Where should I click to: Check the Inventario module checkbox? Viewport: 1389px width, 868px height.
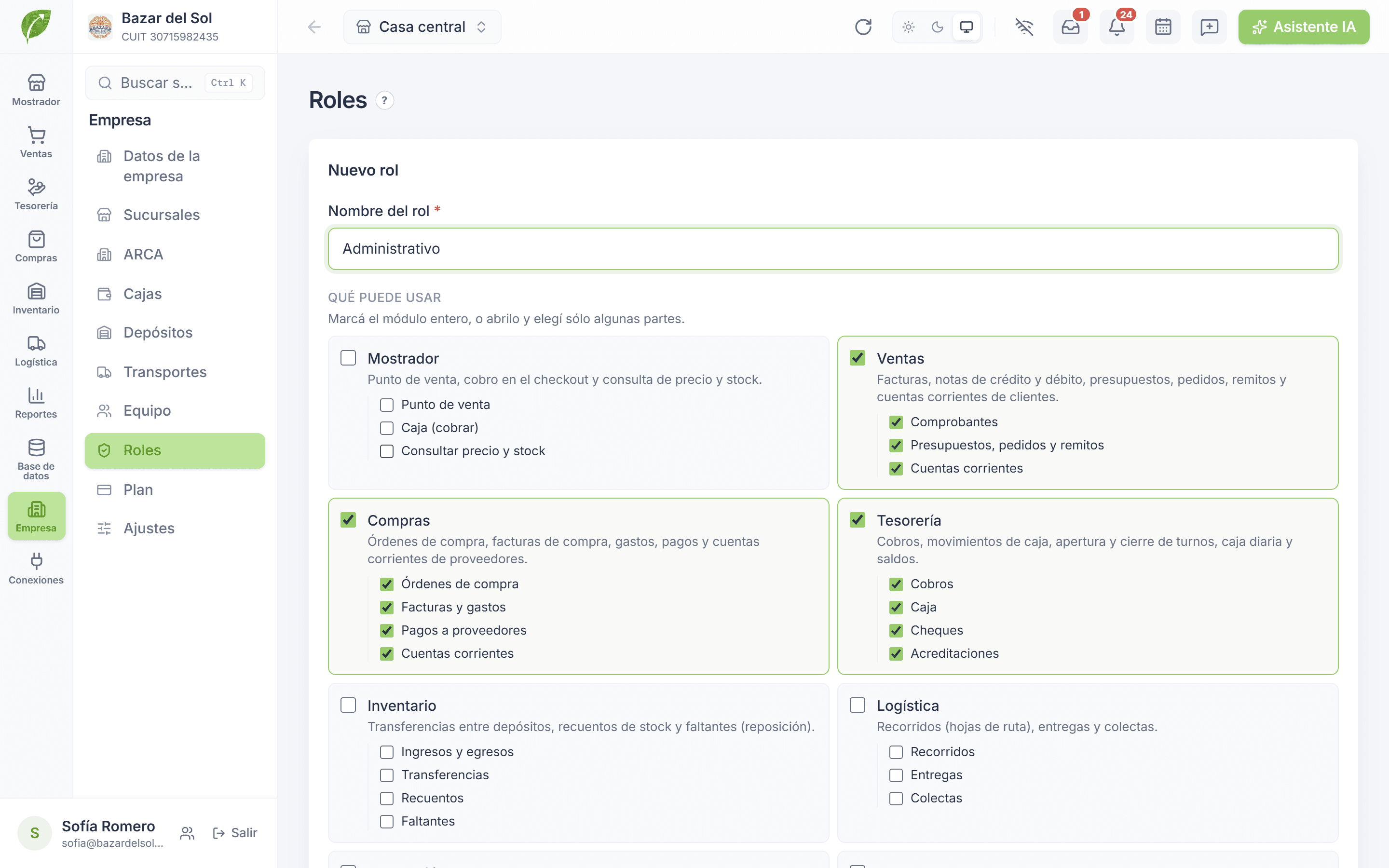click(348, 705)
